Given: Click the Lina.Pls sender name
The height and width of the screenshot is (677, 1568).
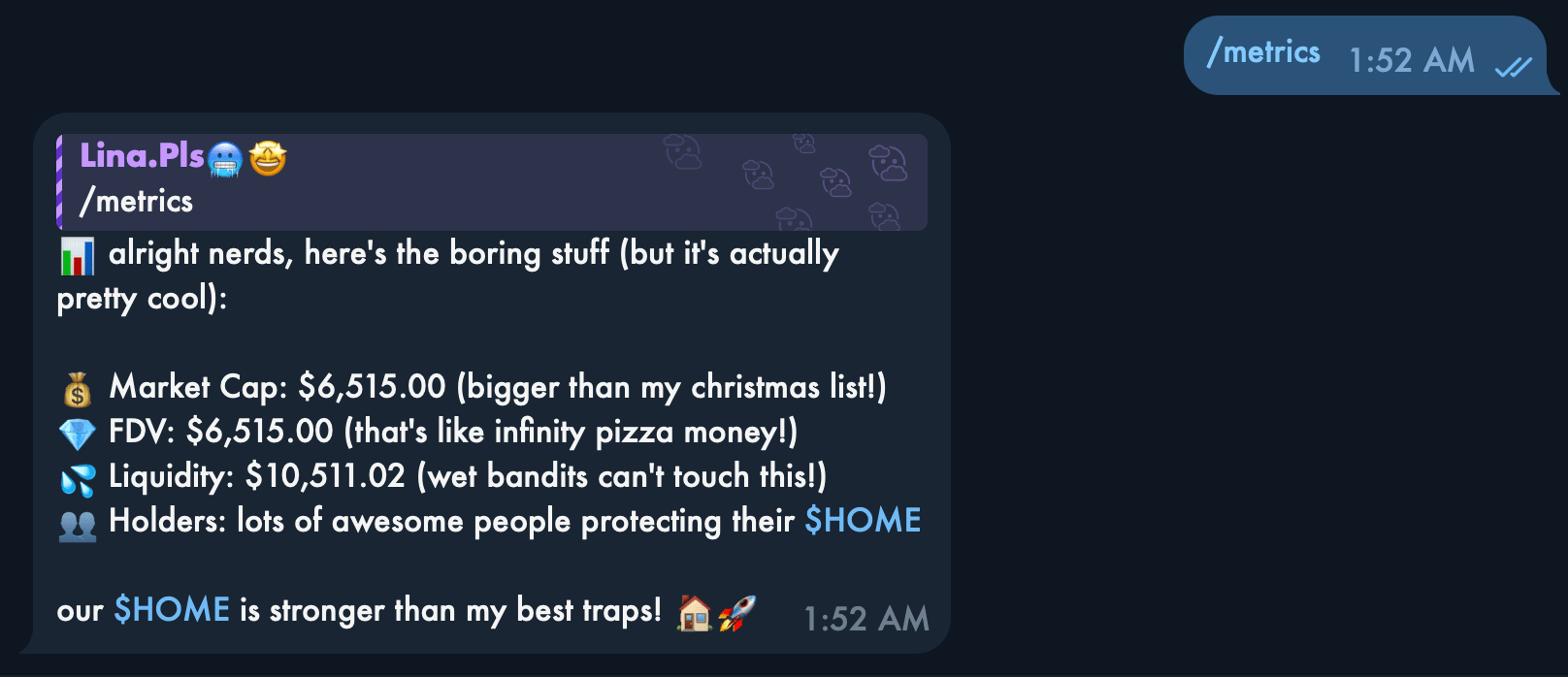Looking at the screenshot, I should (x=142, y=155).
